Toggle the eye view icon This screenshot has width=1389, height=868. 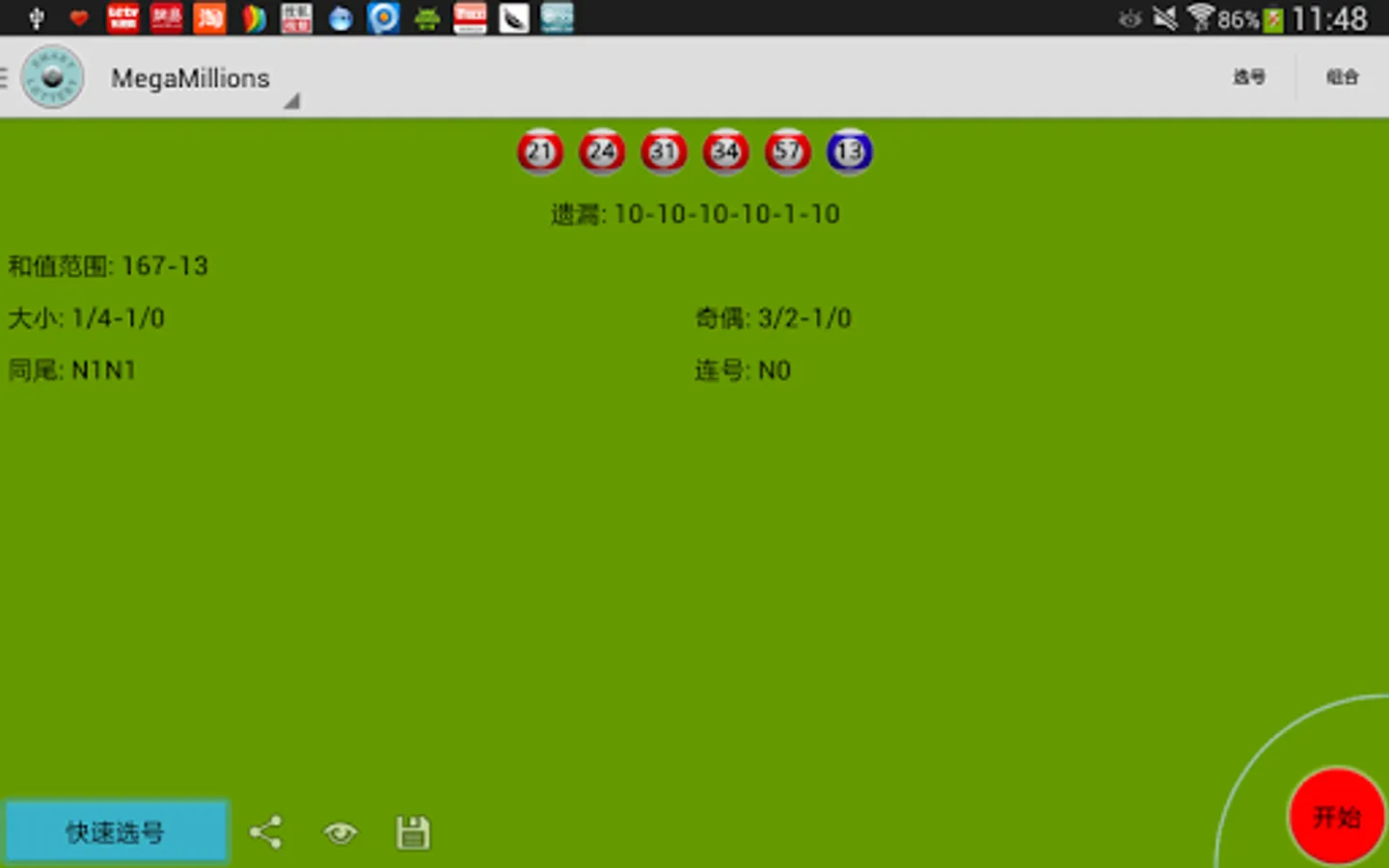tap(340, 832)
